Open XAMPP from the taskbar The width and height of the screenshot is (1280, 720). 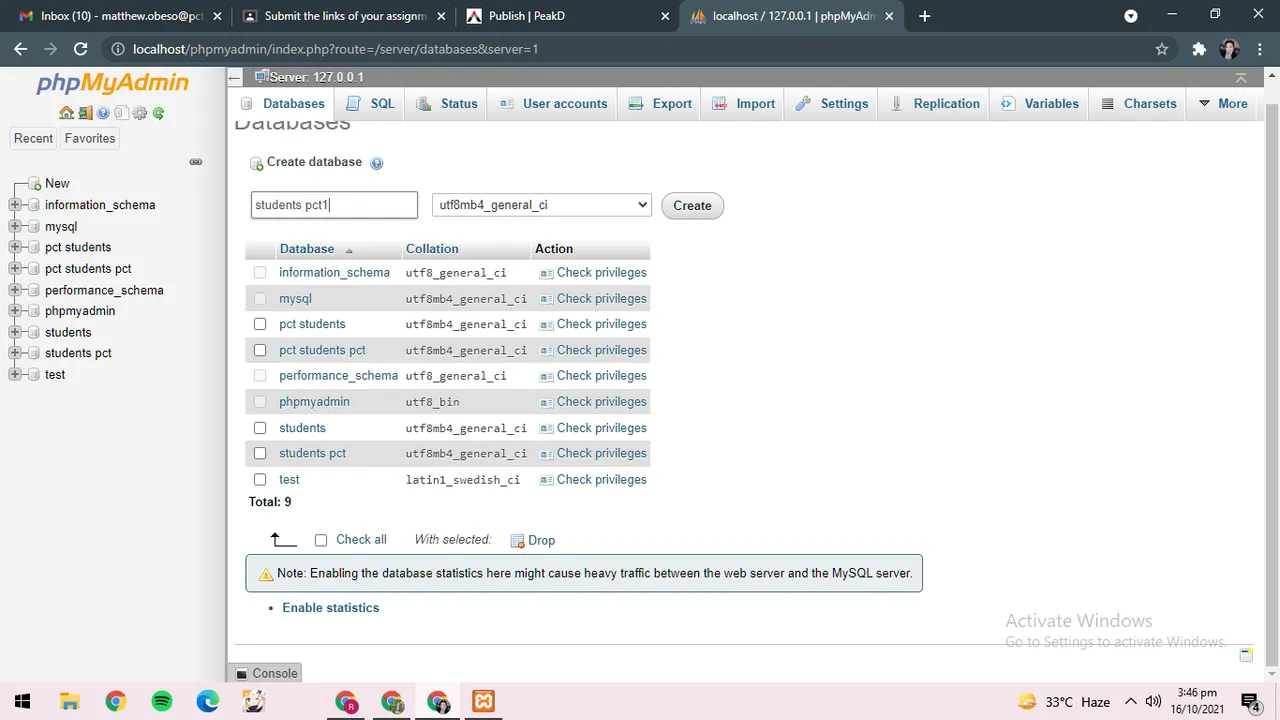[484, 701]
